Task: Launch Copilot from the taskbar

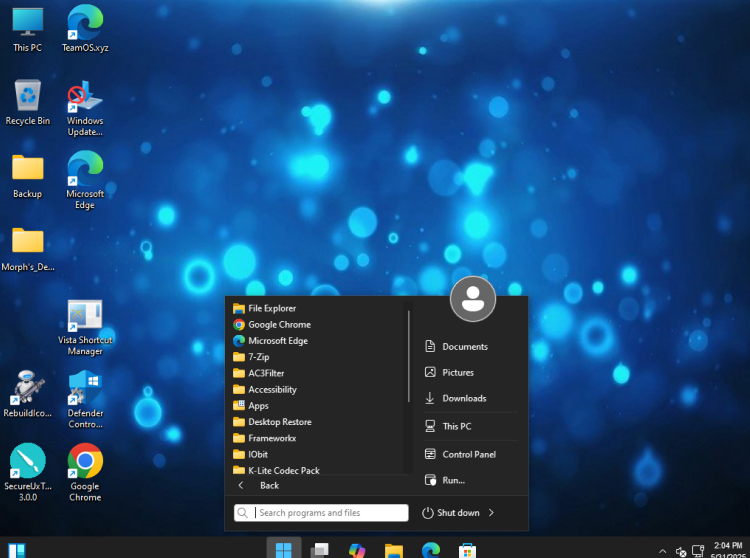Action: coord(357,550)
